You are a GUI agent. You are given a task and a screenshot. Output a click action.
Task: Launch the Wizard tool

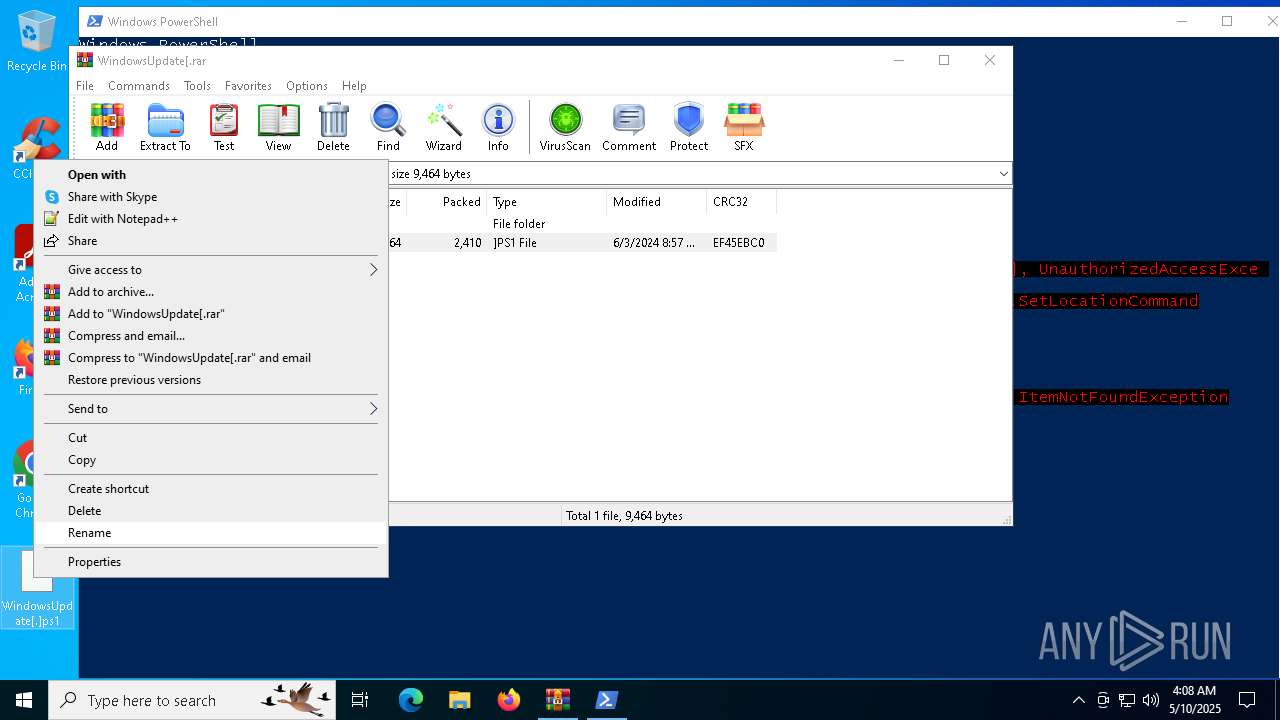coord(443,127)
